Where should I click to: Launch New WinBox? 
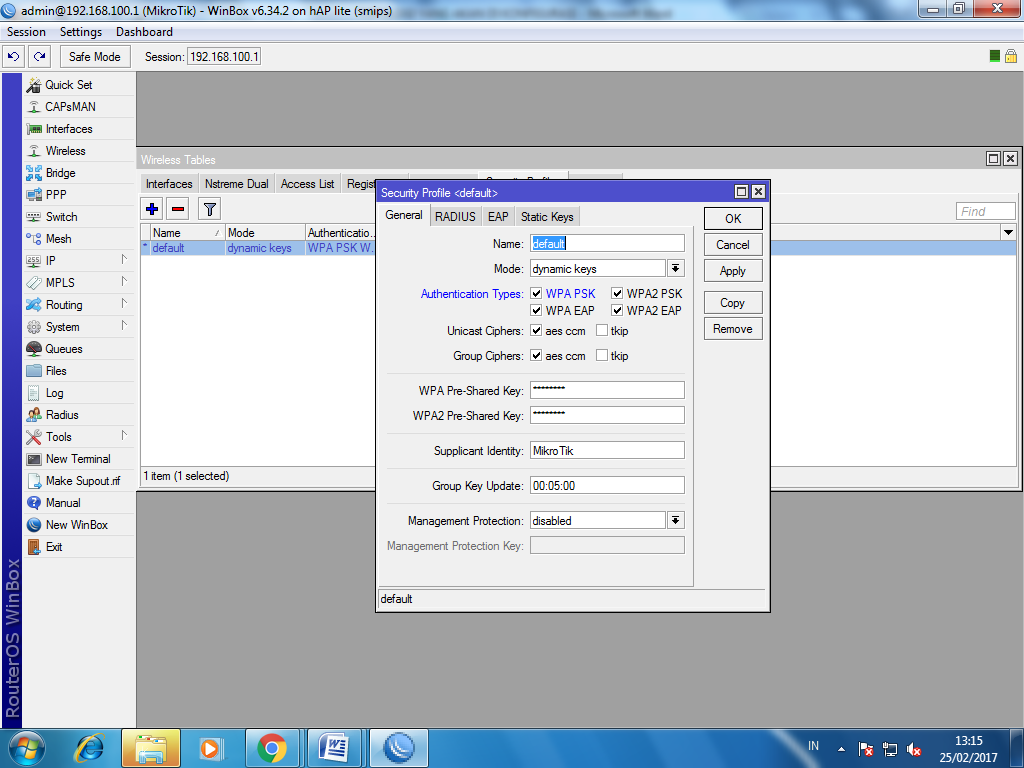coord(76,525)
